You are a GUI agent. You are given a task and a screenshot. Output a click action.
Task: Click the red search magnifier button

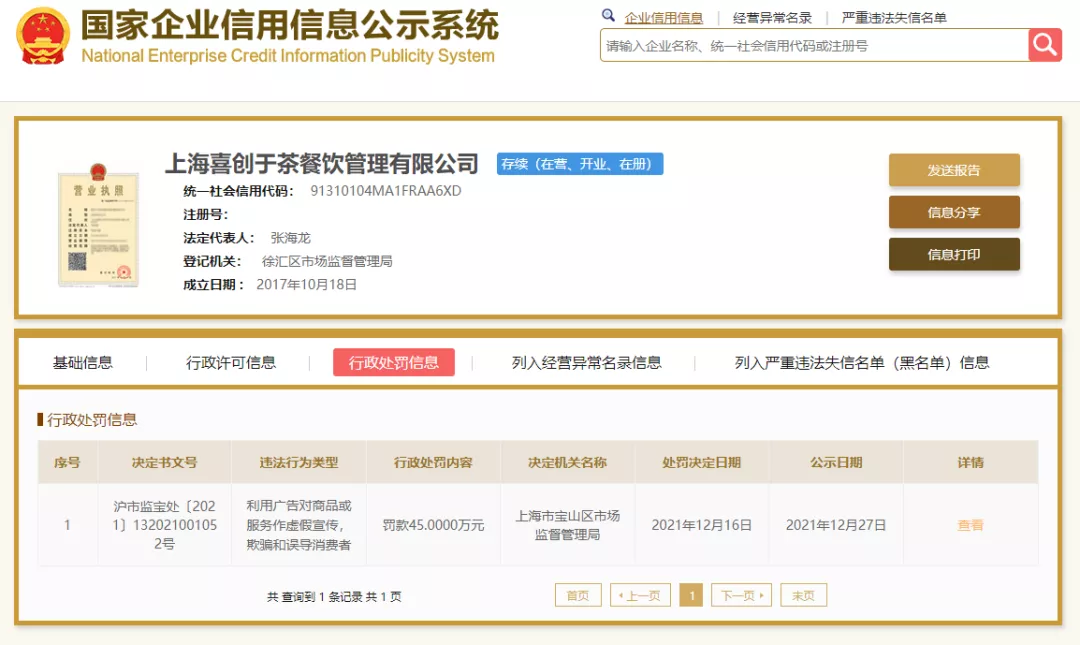click(x=1045, y=45)
